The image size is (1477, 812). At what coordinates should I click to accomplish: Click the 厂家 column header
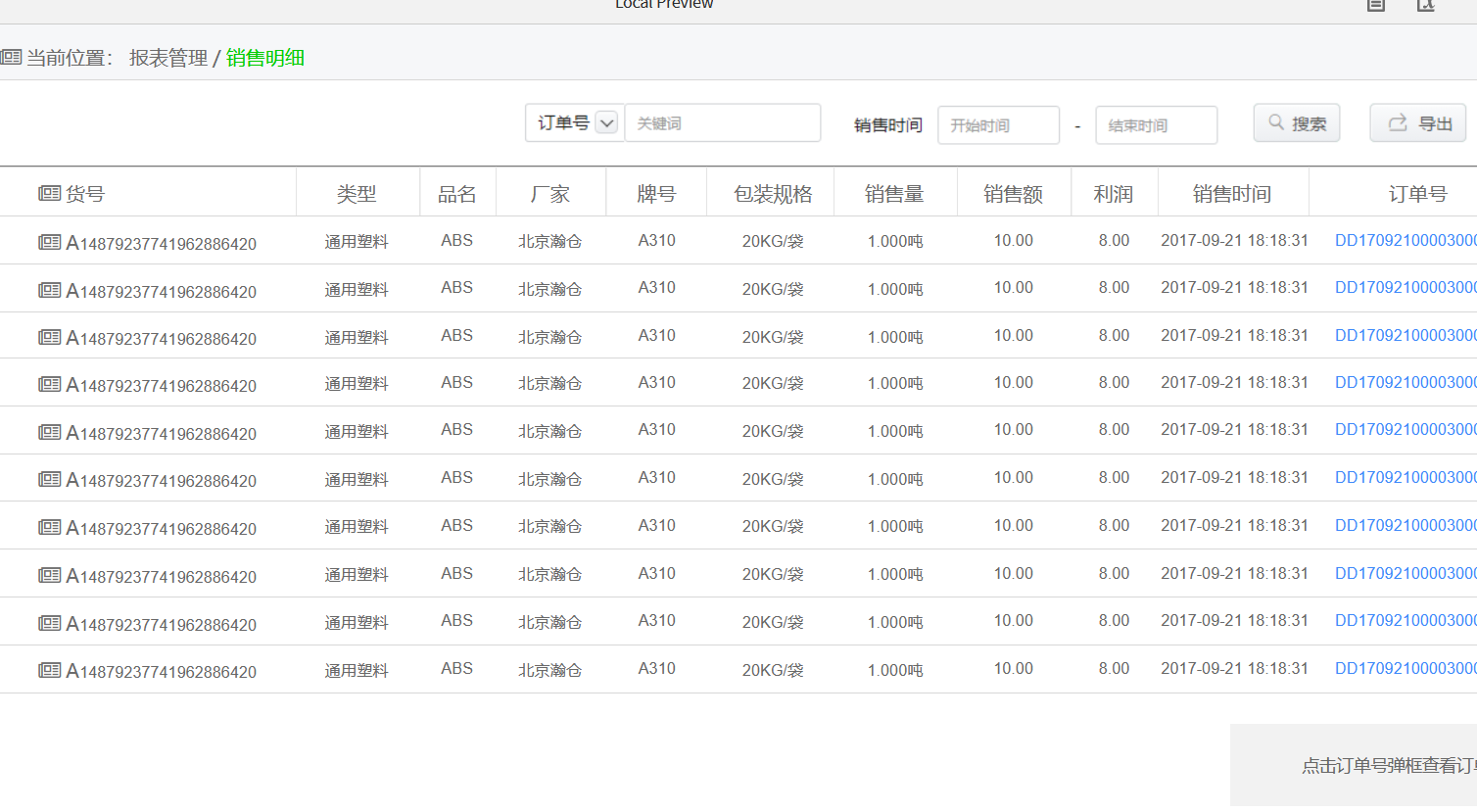pos(549,194)
